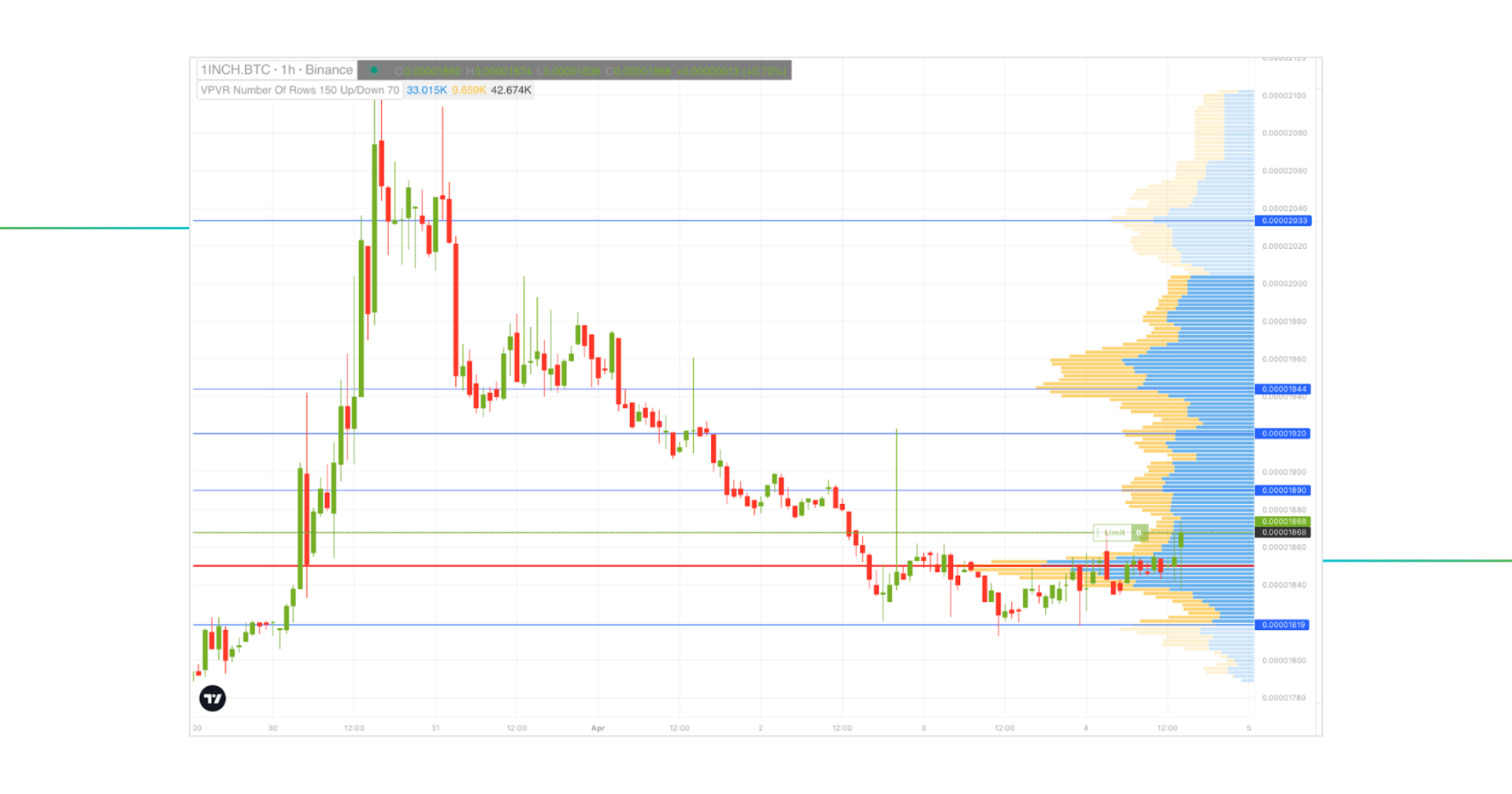
Task: Click the Apr date on time axis
Action: pyautogui.click(x=598, y=728)
